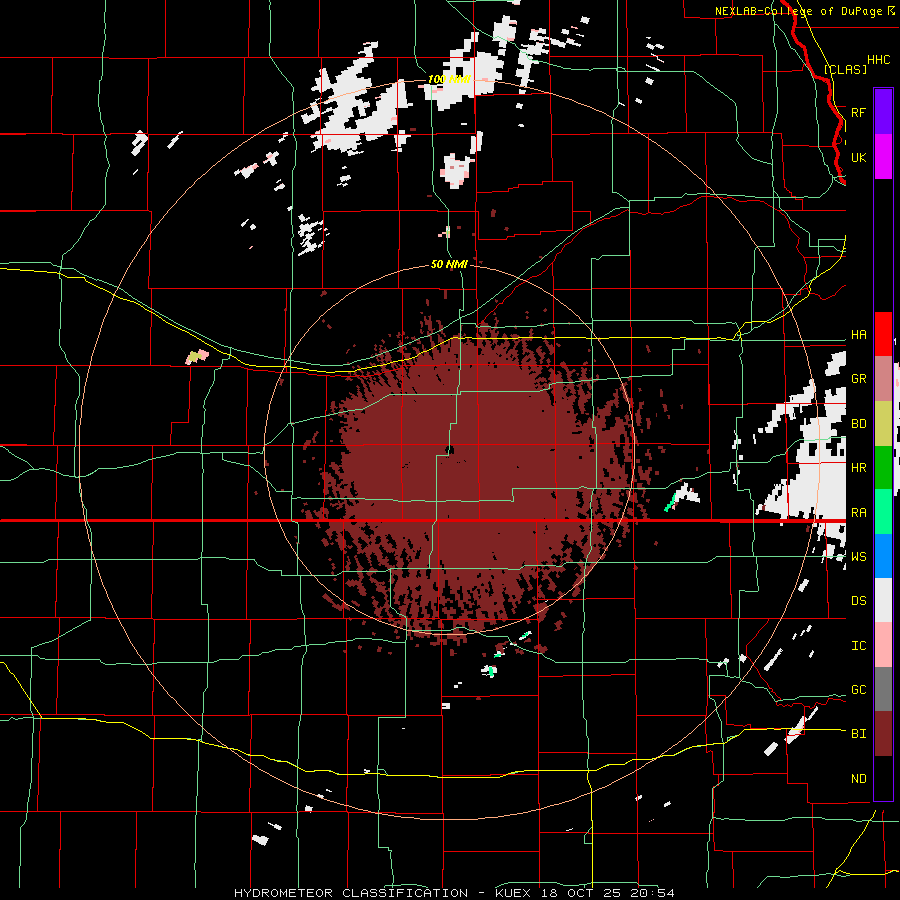Pick the dark green HR legend swatch
The image size is (900, 900).
883,467
